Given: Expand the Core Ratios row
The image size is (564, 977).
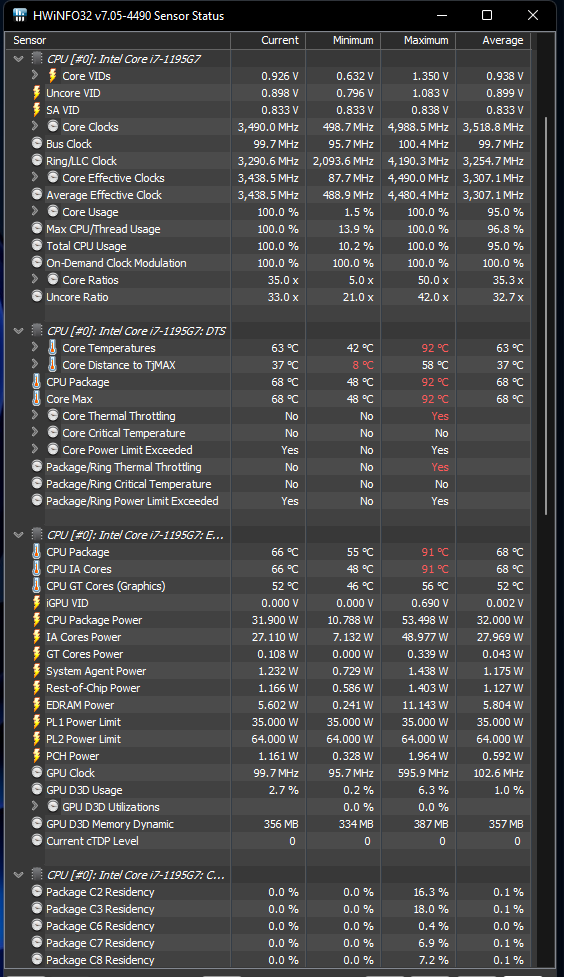Looking at the screenshot, I should coord(35,280).
